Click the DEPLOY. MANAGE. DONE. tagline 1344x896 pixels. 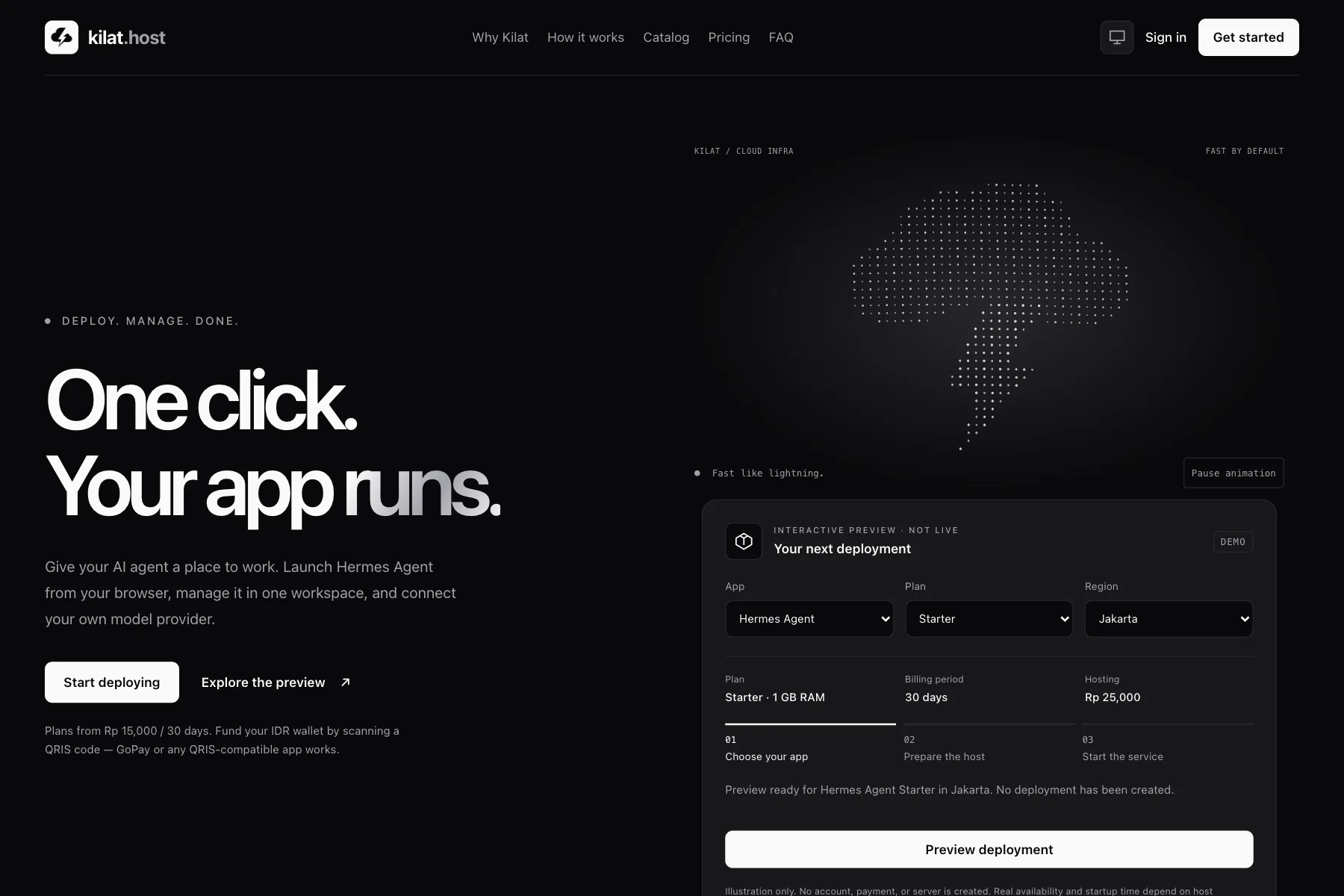tap(150, 321)
